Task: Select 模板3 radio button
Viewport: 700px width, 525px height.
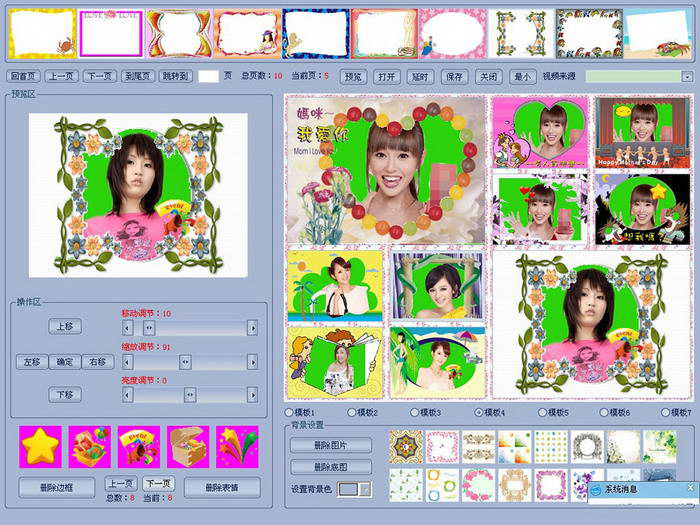Action: [415, 412]
